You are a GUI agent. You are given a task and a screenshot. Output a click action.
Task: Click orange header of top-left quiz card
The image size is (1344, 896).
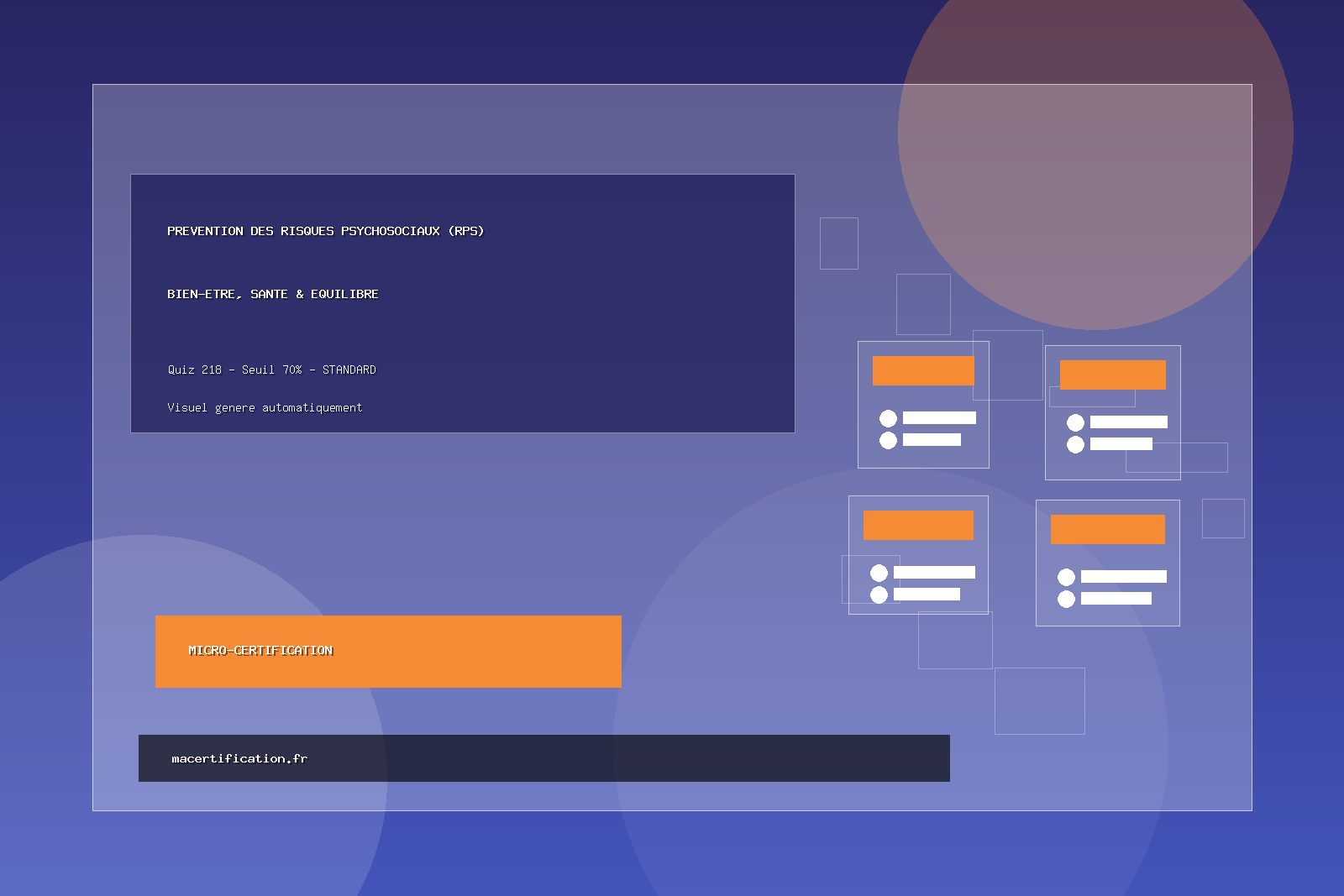pos(923,370)
